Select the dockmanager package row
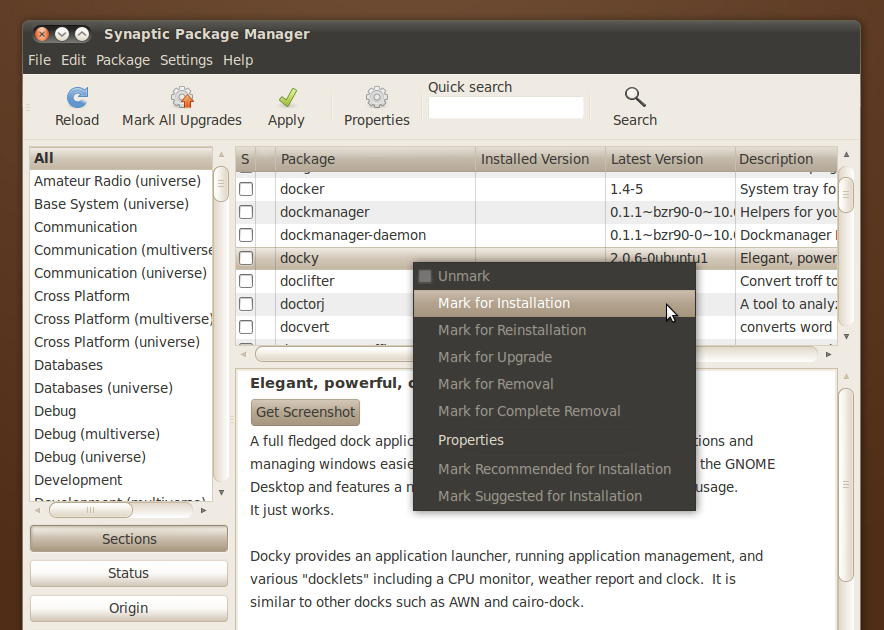 536,212
